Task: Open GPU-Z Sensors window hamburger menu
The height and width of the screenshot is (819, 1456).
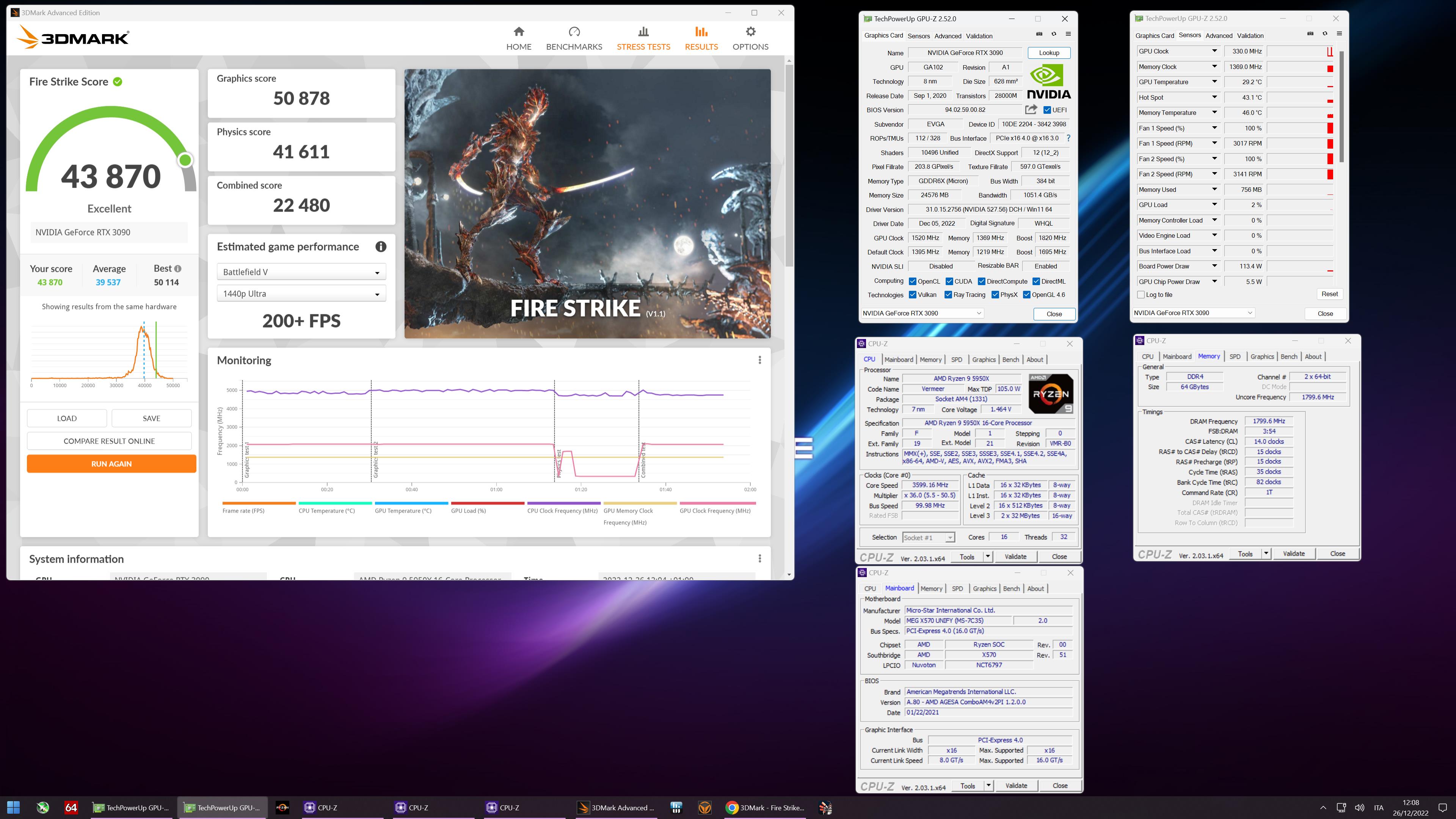Action: (x=1339, y=34)
